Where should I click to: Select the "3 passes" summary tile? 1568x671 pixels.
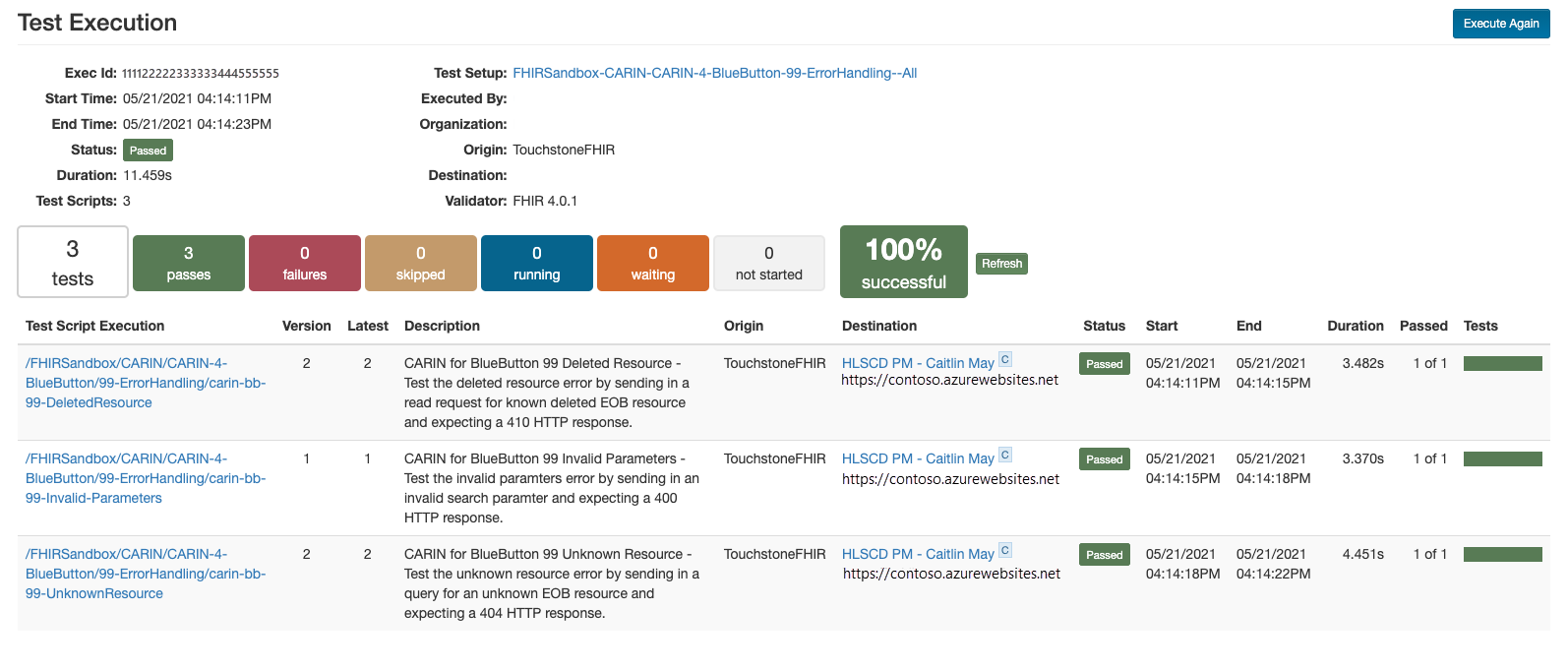[188, 263]
